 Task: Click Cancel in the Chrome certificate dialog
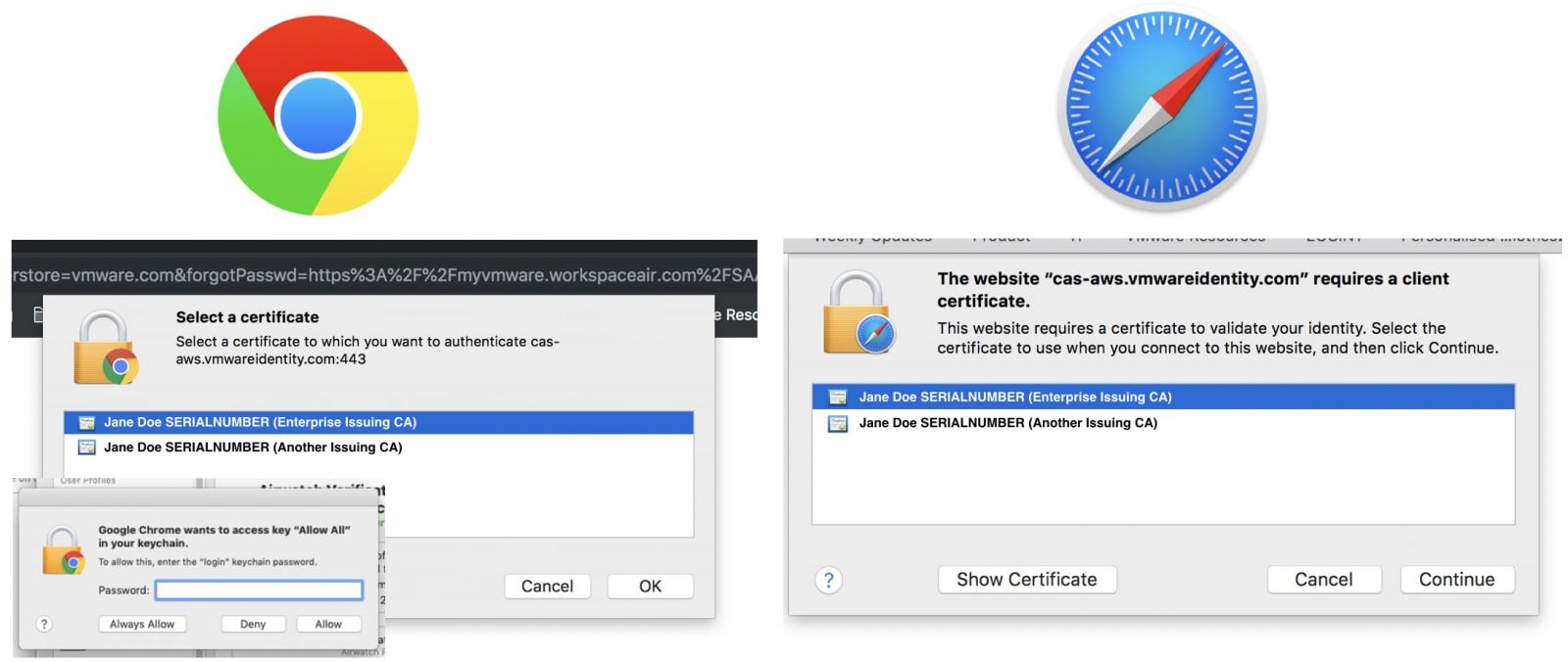point(547,586)
